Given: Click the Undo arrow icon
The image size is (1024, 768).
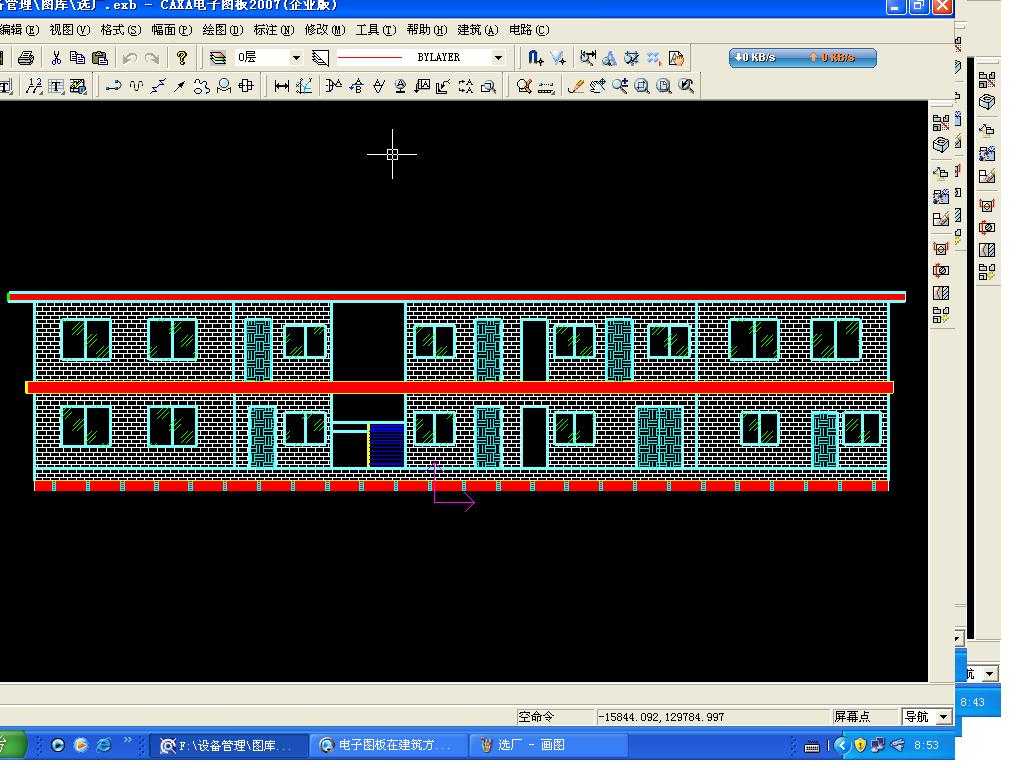Looking at the screenshot, I should click(129, 58).
